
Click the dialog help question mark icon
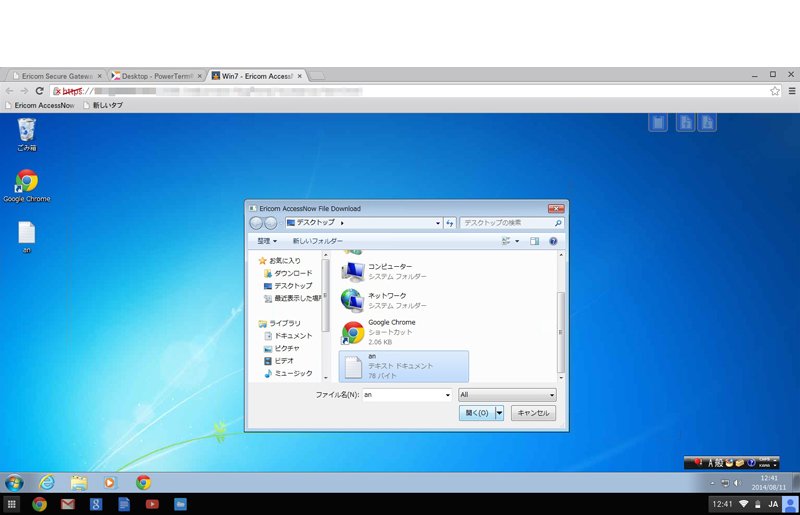(553, 241)
